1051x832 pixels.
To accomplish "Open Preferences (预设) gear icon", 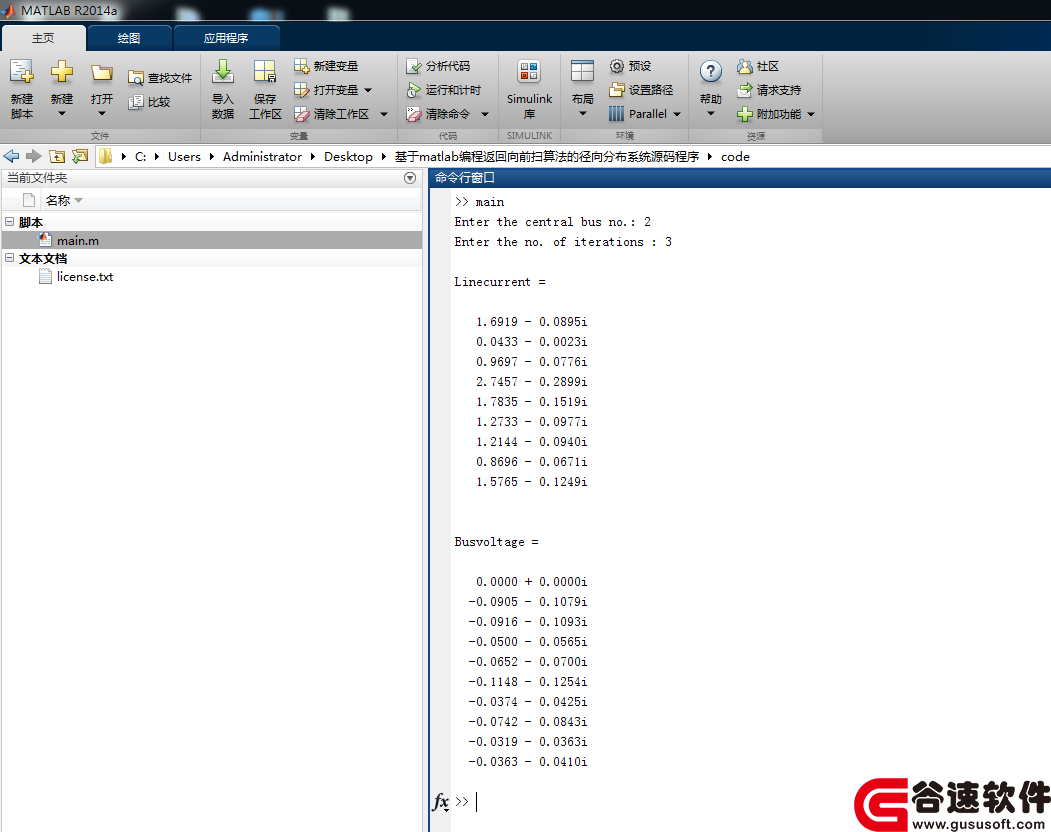I will (x=617, y=66).
